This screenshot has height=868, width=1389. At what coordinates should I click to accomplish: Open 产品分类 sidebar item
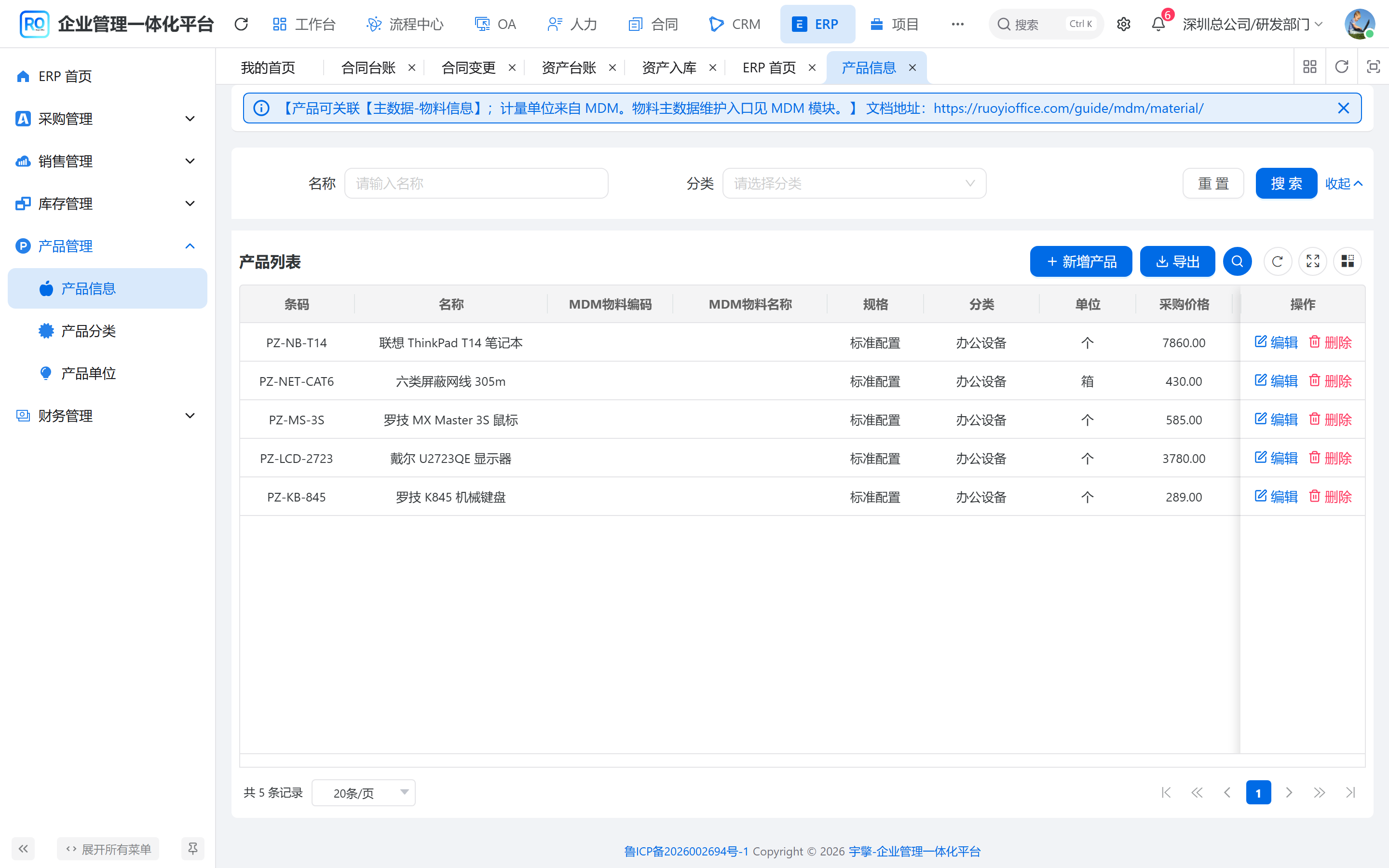[108, 331]
